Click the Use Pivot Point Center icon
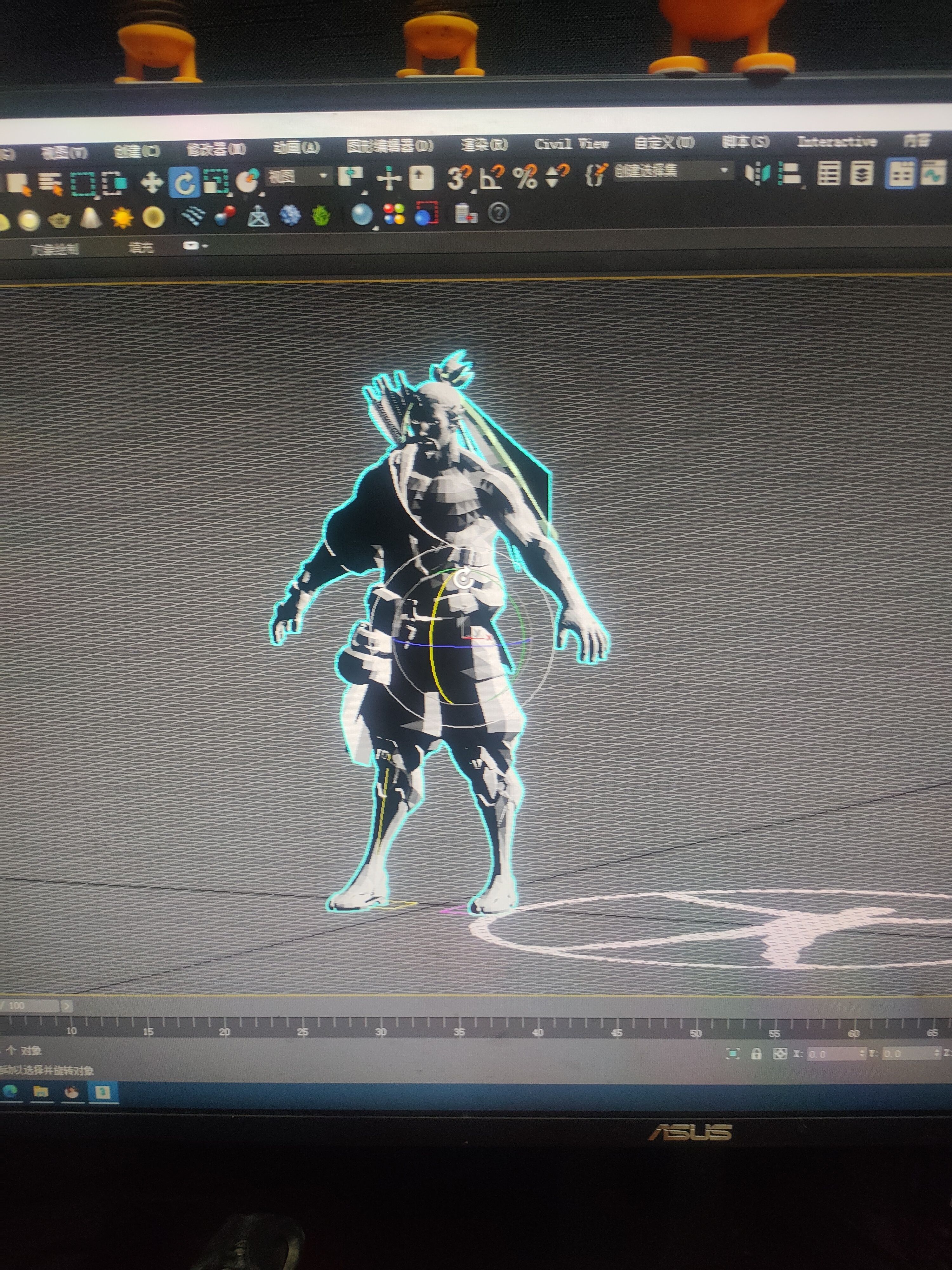This screenshot has height=1270, width=952. pyautogui.click(x=351, y=177)
